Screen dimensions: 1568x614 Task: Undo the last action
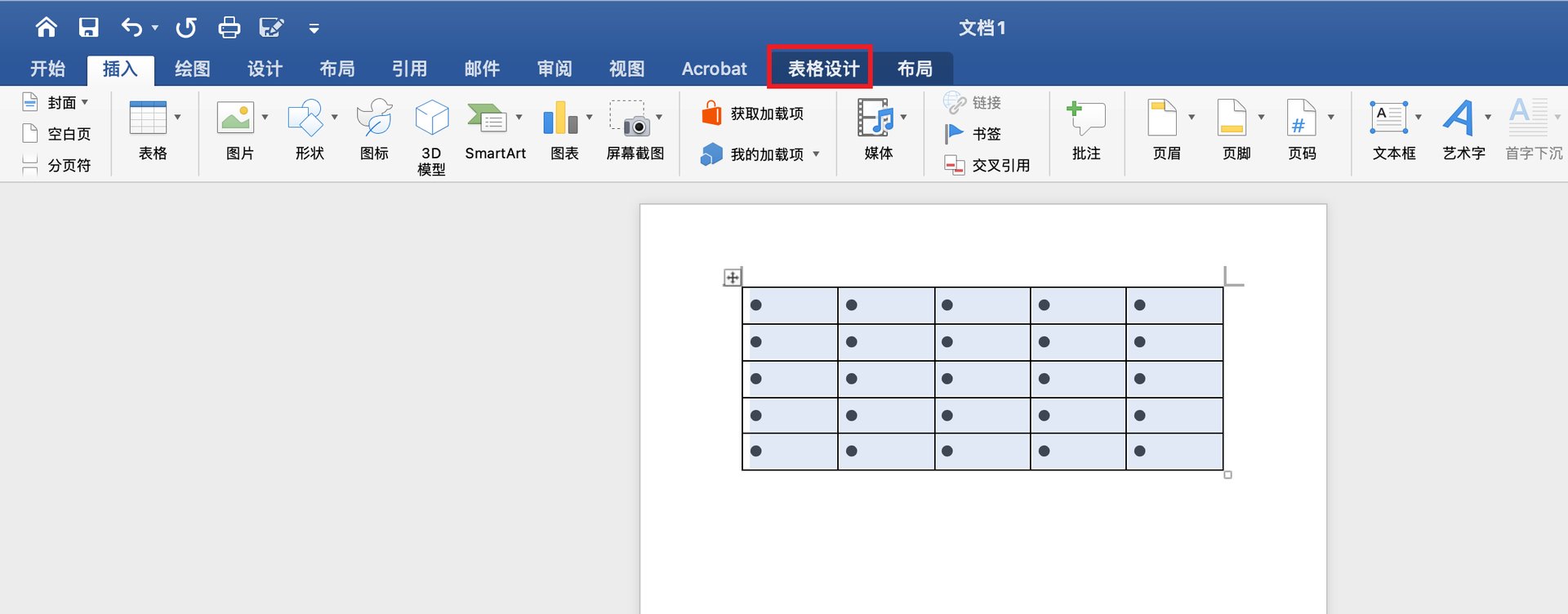[x=131, y=28]
